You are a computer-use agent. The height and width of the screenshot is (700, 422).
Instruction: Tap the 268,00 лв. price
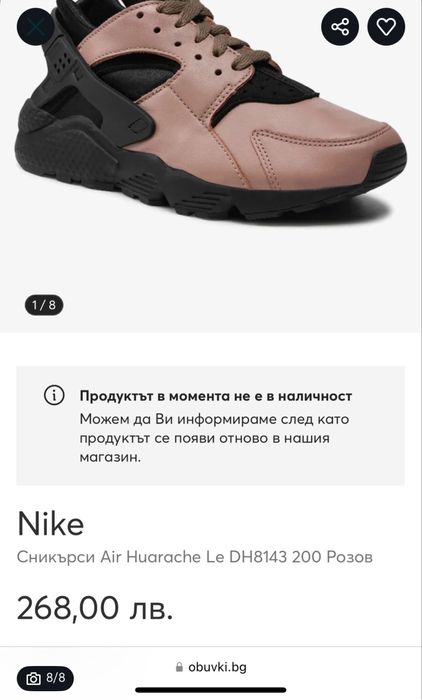click(95, 608)
